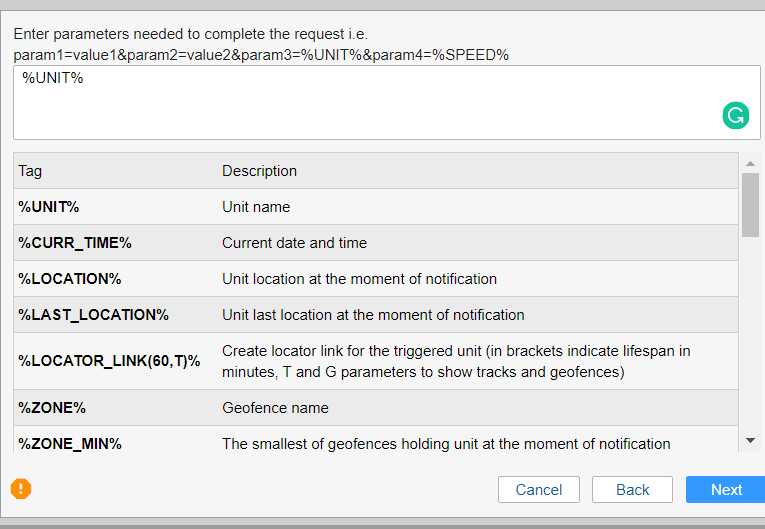Click the green Grammarly icon
Viewport: 765px width, 529px height.
point(735,115)
